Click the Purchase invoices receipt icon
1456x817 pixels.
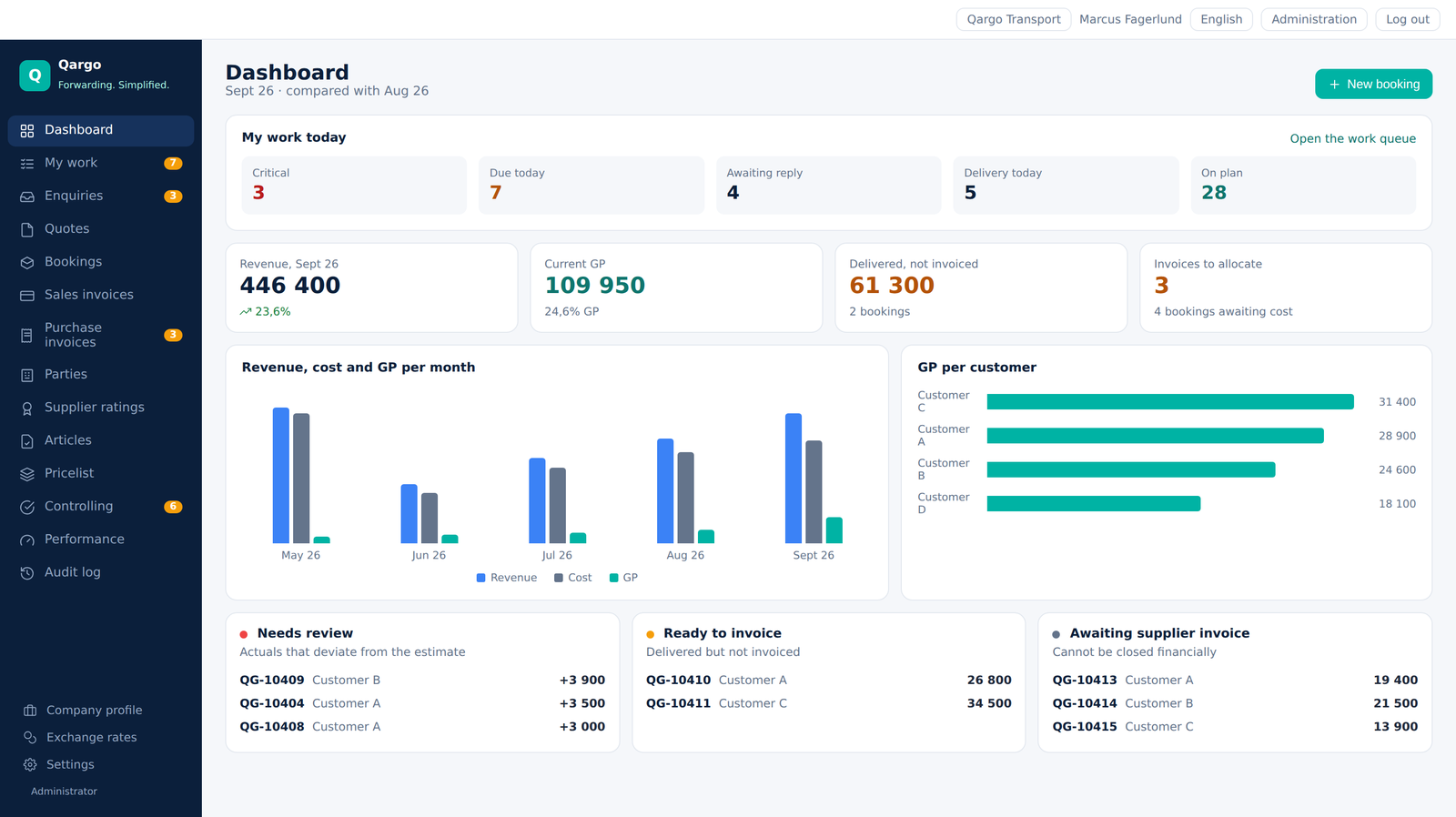click(27, 336)
